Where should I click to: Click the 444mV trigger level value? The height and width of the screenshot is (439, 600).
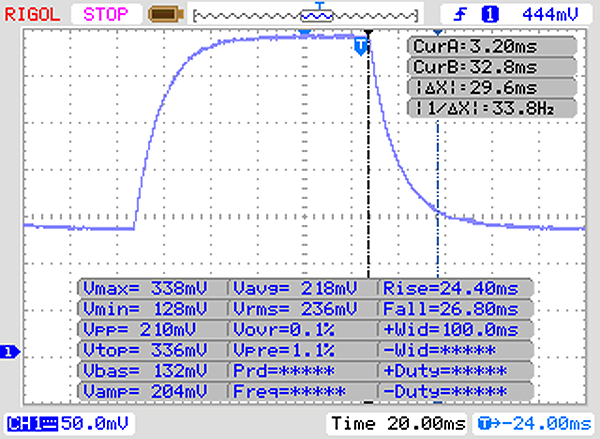click(550, 15)
